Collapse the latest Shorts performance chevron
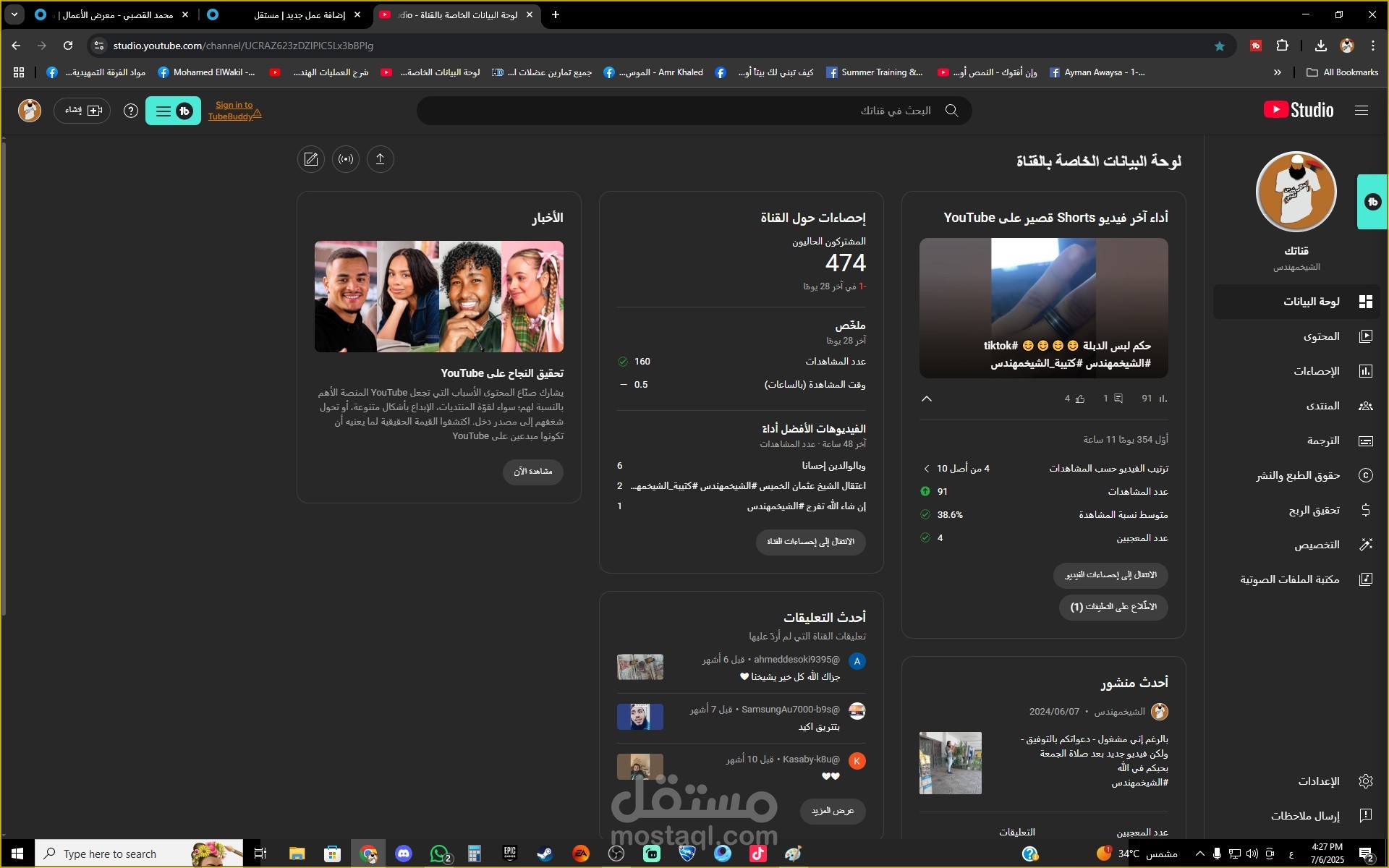Viewport: 1389px width, 868px height. [927, 399]
